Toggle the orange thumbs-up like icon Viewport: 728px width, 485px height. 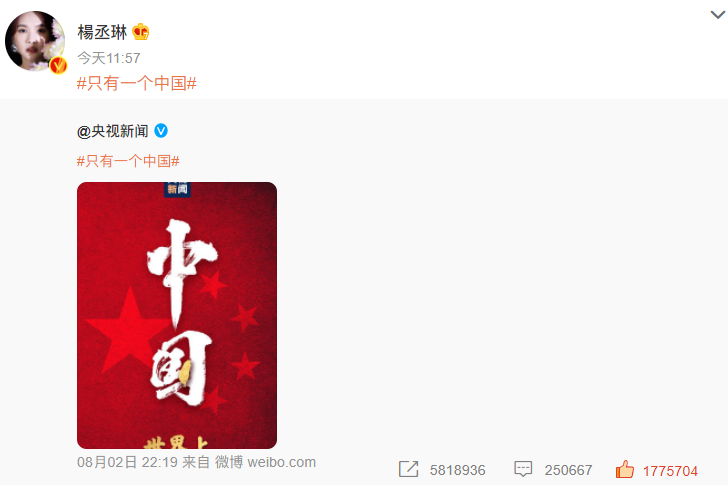[625, 469]
